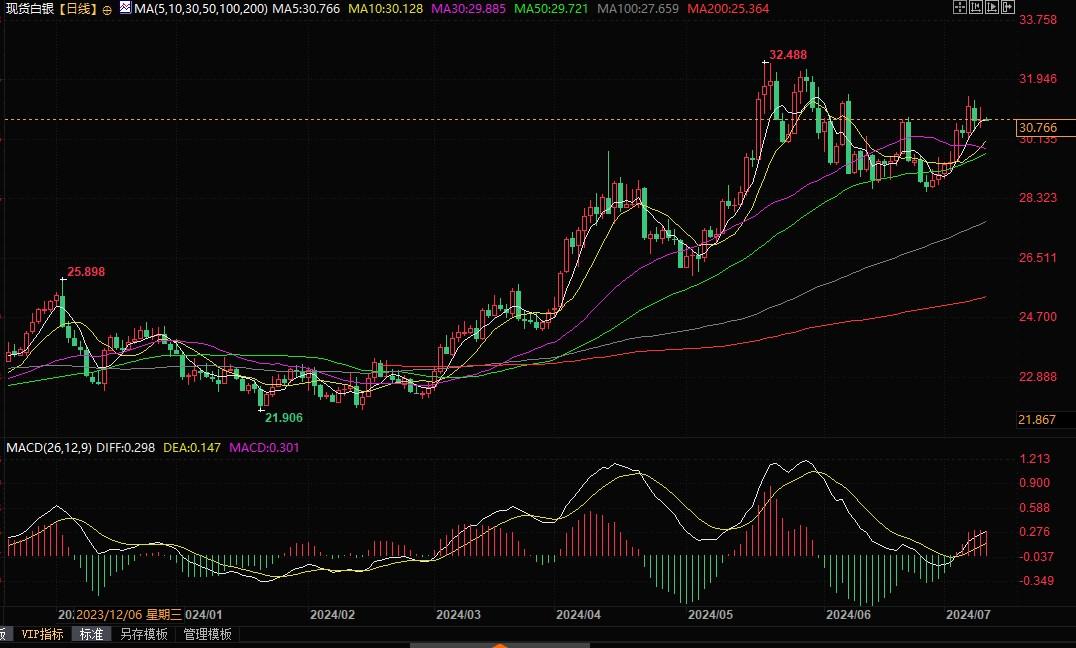The width and height of the screenshot is (1076, 648).
Task: Select the 标准 template tab
Action: pos(91,634)
